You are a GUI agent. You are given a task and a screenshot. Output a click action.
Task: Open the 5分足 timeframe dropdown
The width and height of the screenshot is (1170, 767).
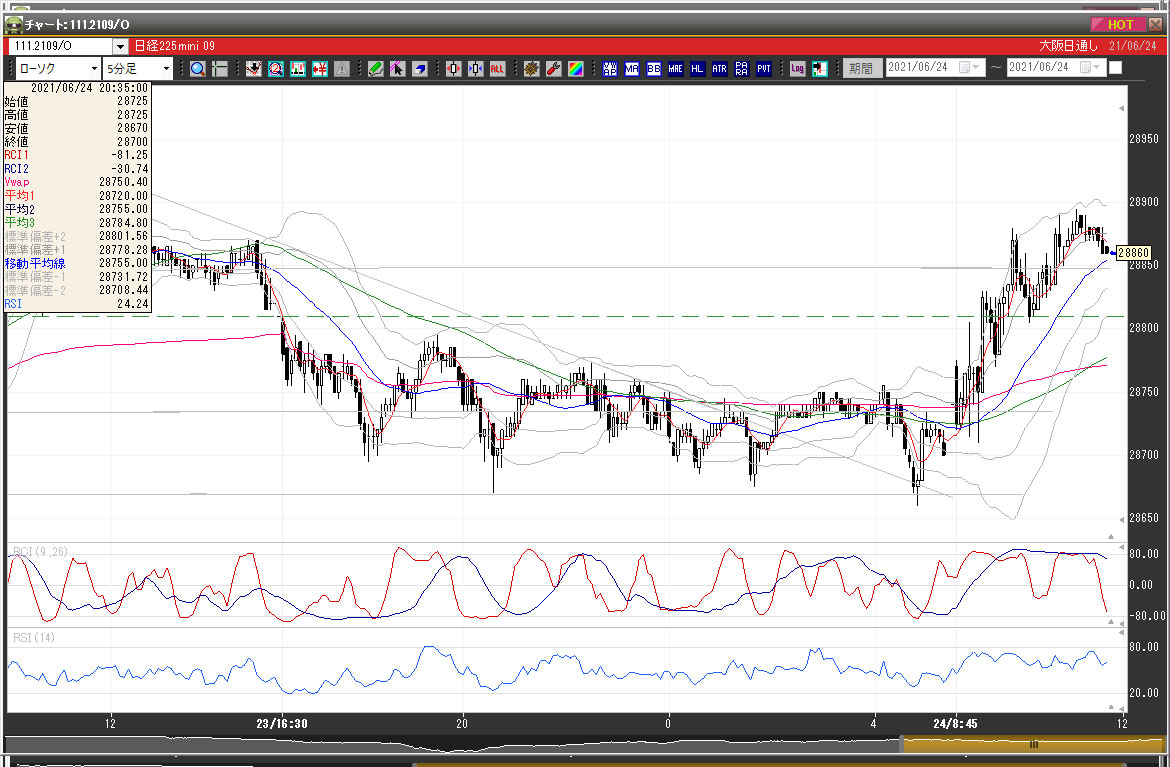coord(139,69)
